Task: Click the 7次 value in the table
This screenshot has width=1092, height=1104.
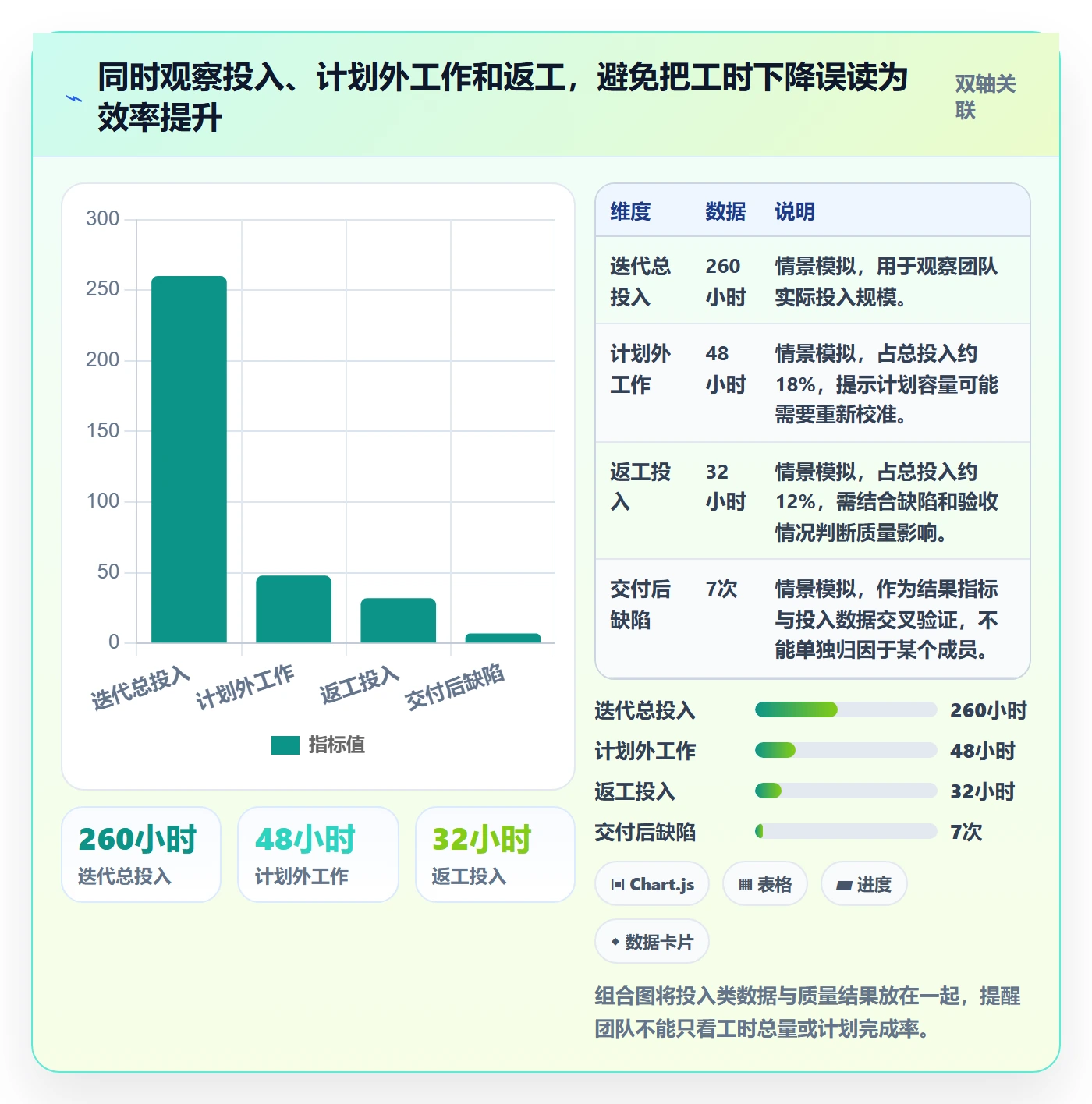Action: coord(721,589)
